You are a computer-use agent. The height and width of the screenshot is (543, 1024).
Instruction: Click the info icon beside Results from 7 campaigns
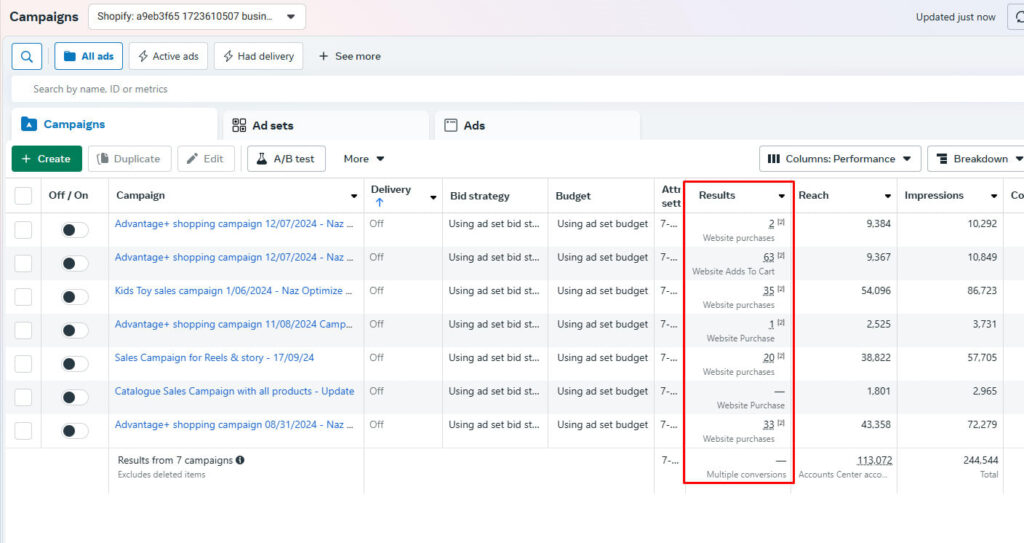(240, 460)
